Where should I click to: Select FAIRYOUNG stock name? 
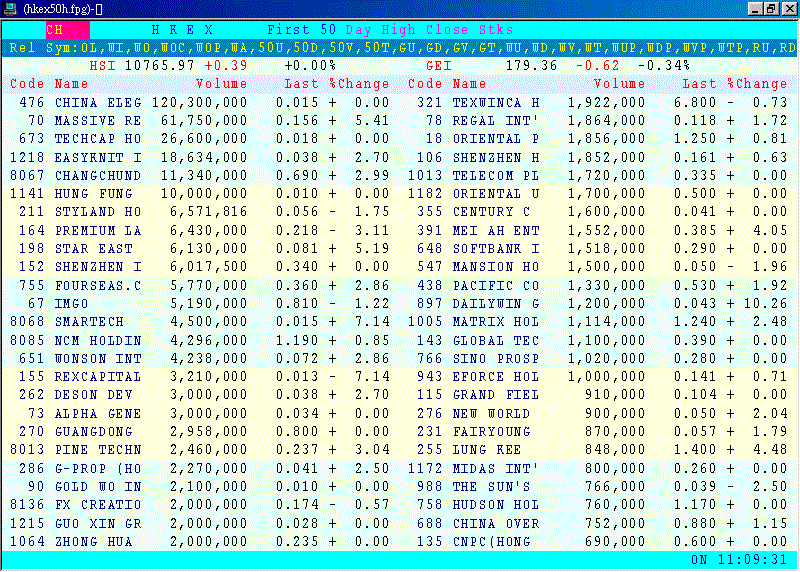[492, 432]
